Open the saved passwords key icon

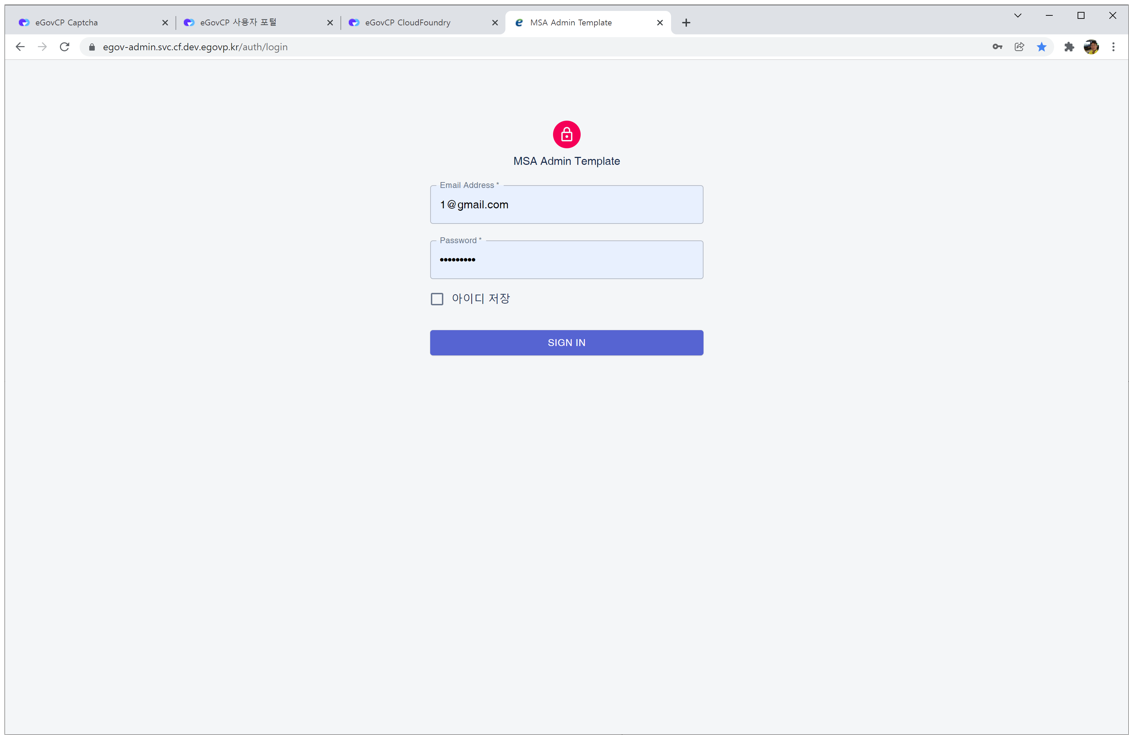(997, 46)
